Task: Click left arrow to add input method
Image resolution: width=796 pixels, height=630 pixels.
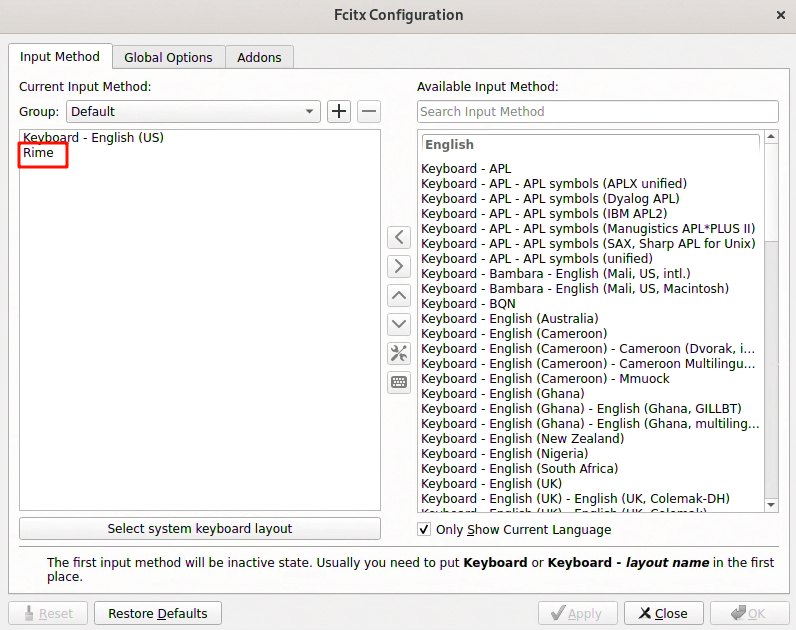Action: 399,237
